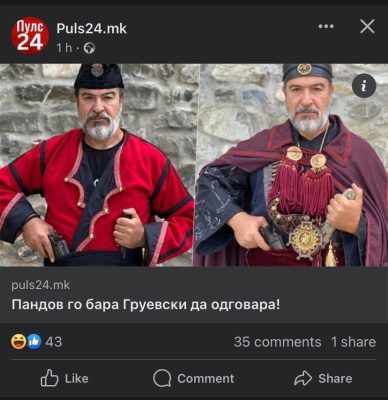Open the left photo of red jacket
Viewport: 388px width, 400px height.
click(97, 165)
